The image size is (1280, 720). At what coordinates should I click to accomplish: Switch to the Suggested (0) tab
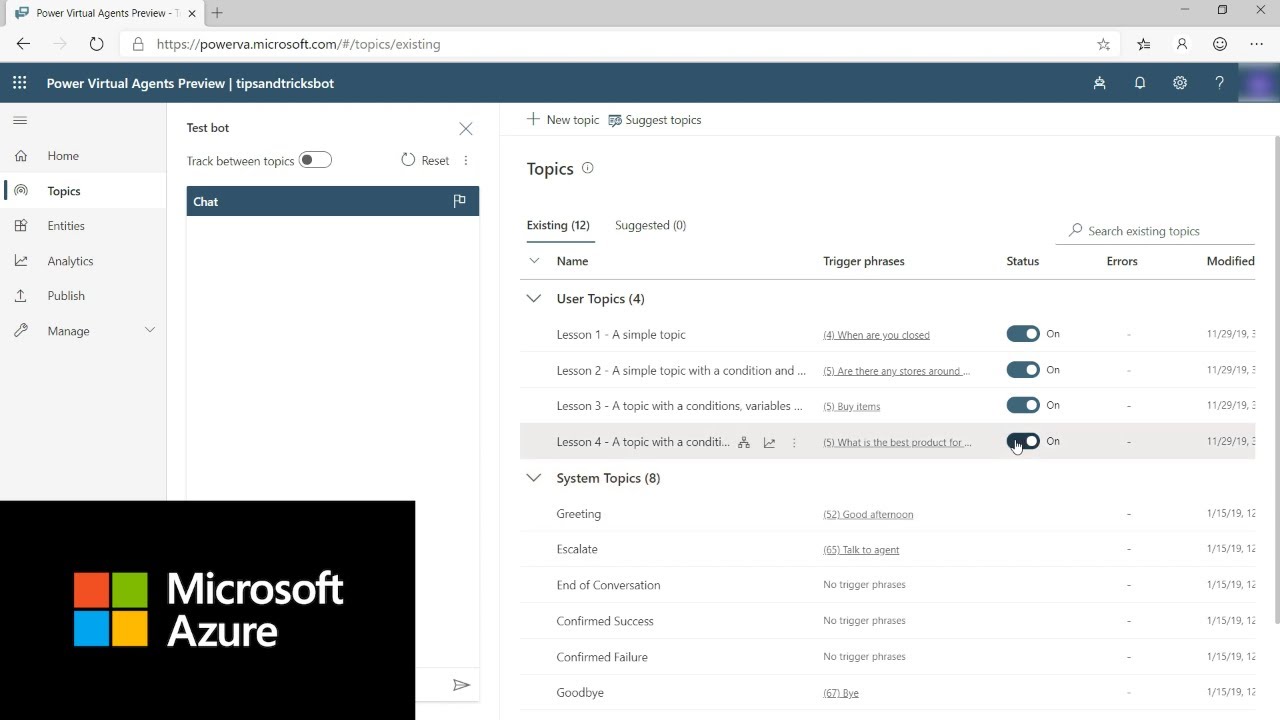(x=650, y=225)
